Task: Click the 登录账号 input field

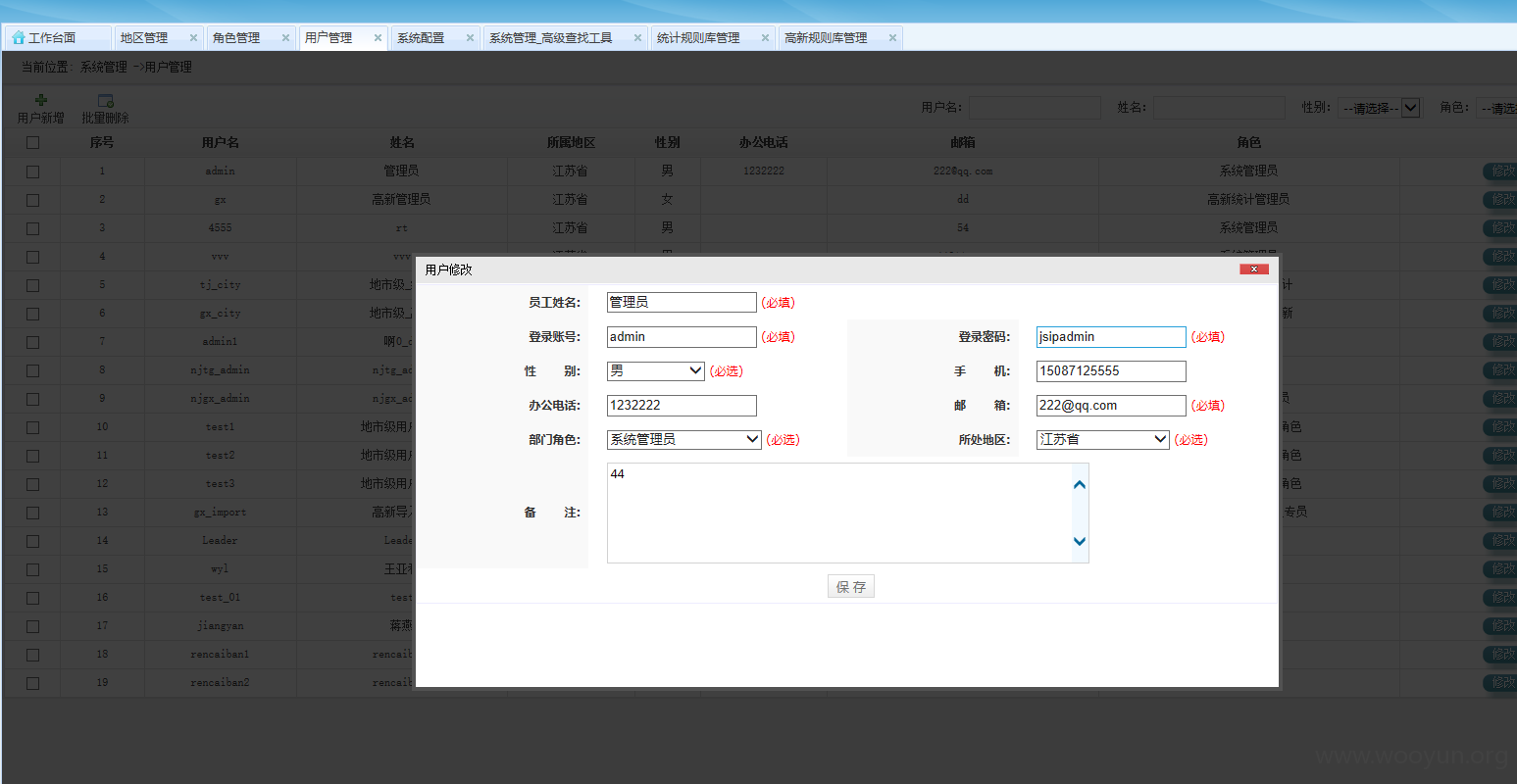Action: (x=682, y=336)
